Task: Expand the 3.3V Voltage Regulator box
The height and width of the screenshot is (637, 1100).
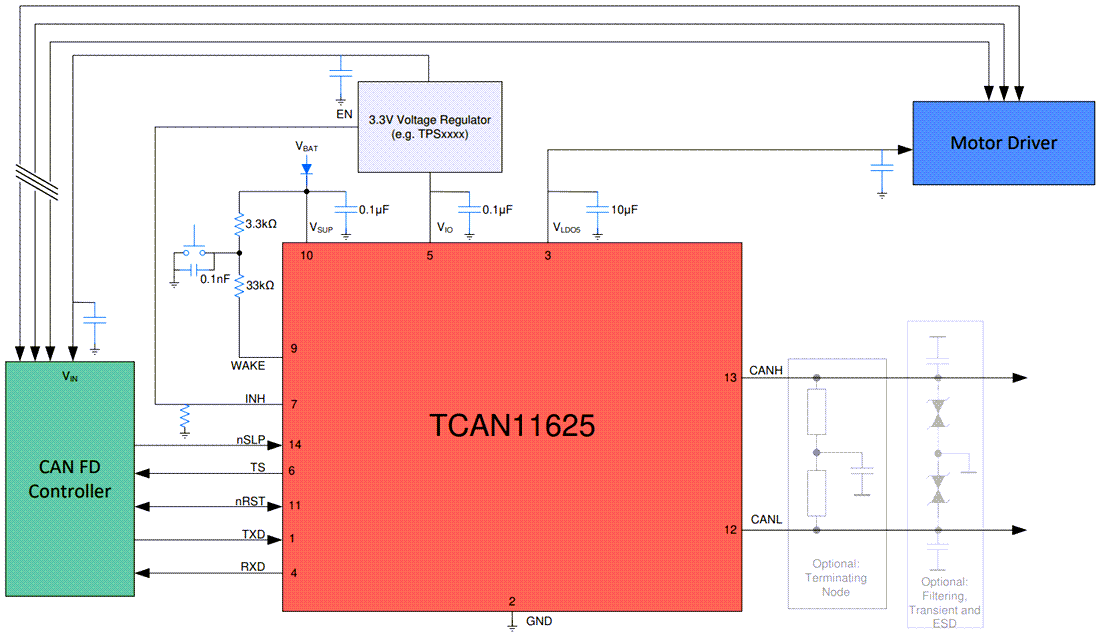Action: [430, 125]
